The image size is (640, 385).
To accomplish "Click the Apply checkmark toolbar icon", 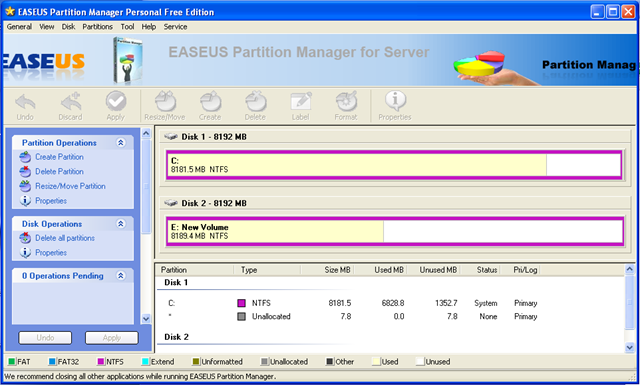I will (116, 101).
